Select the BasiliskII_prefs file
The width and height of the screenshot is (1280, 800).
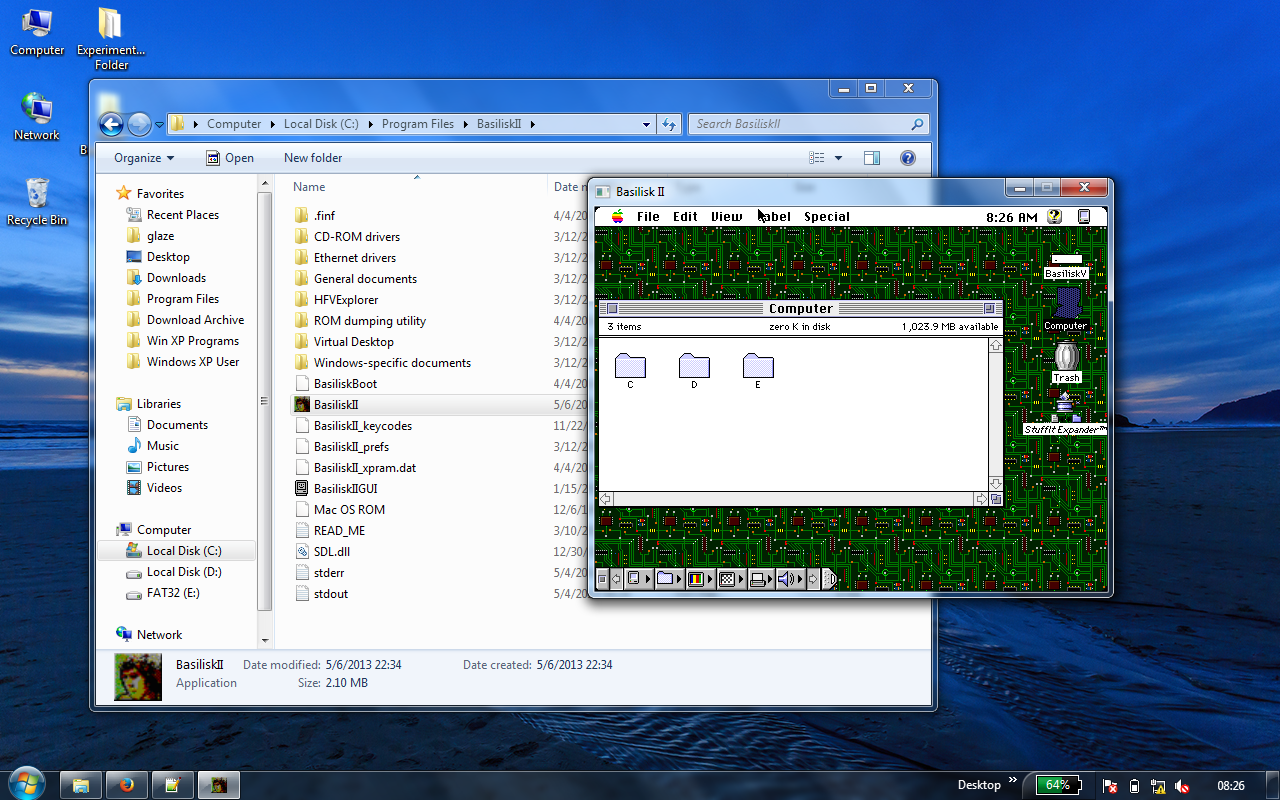351,447
